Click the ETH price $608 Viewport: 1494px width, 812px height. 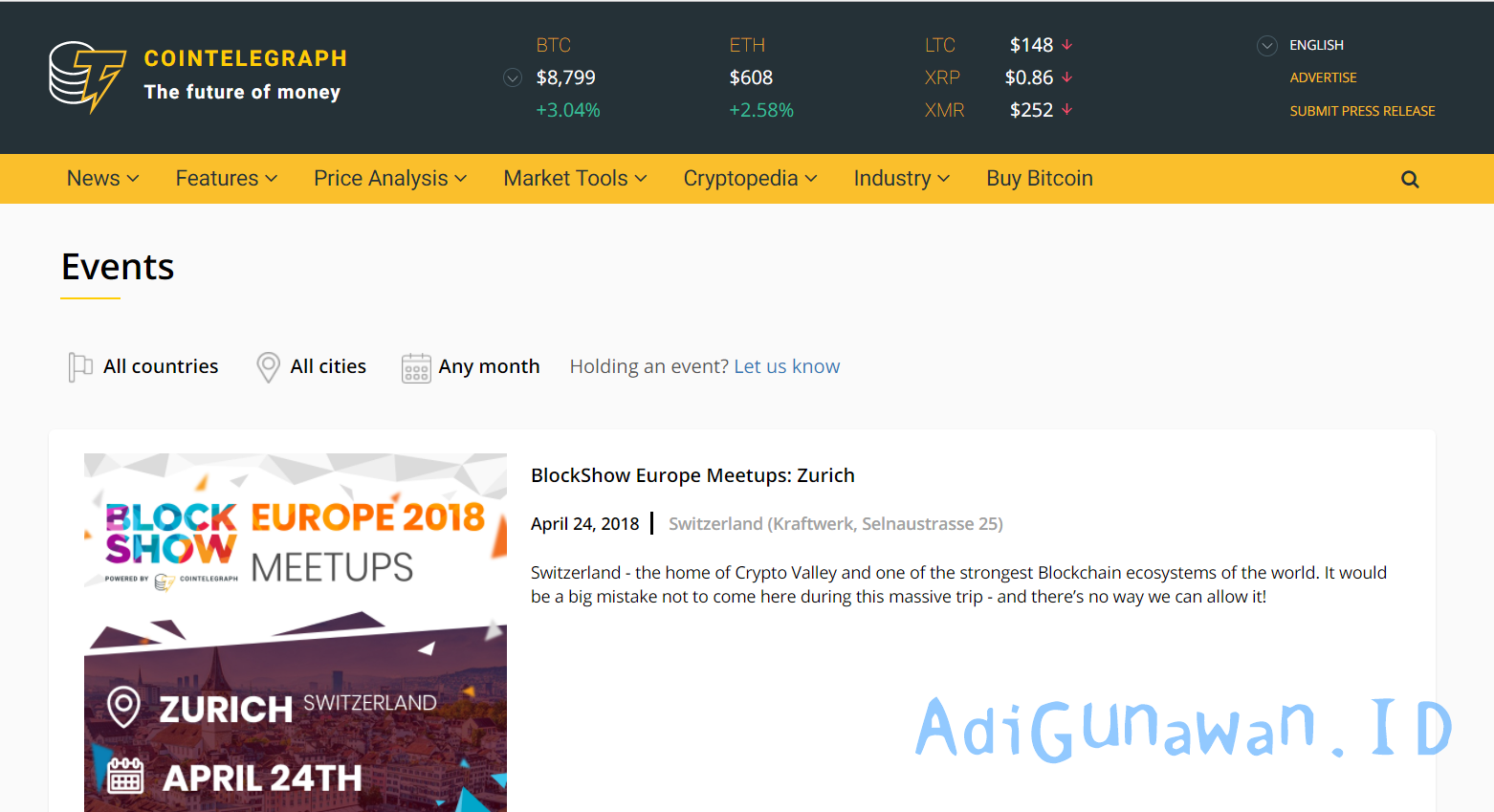tap(751, 77)
